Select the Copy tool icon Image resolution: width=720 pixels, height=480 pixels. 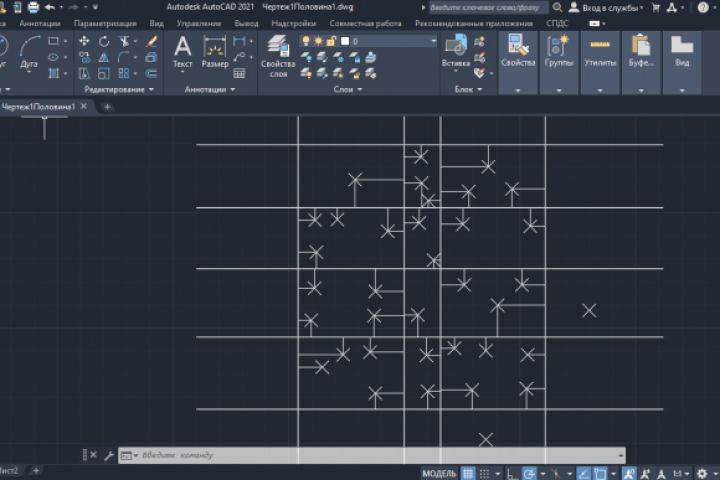tap(84, 57)
